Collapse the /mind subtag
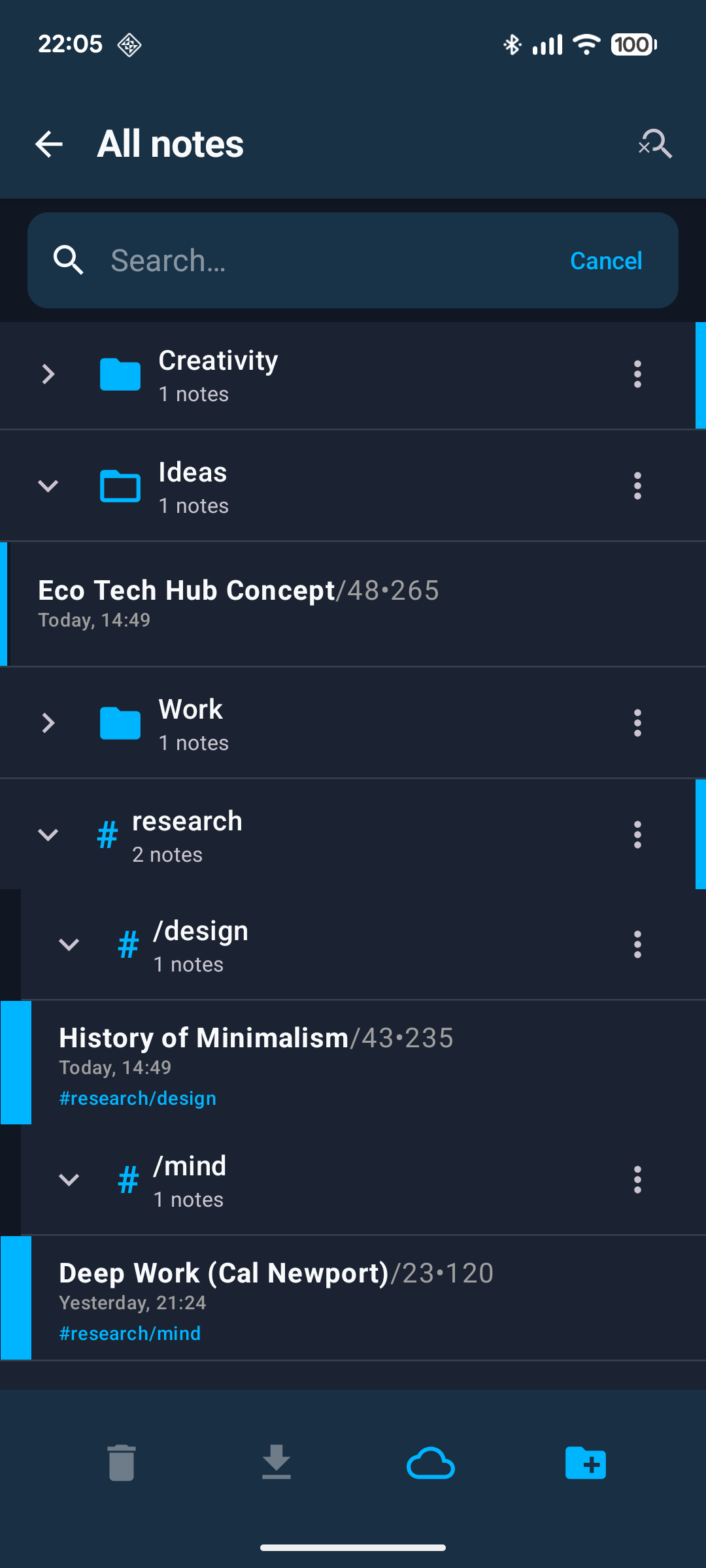The width and height of the screenshot is (706, 1568). click(69, 1180)
